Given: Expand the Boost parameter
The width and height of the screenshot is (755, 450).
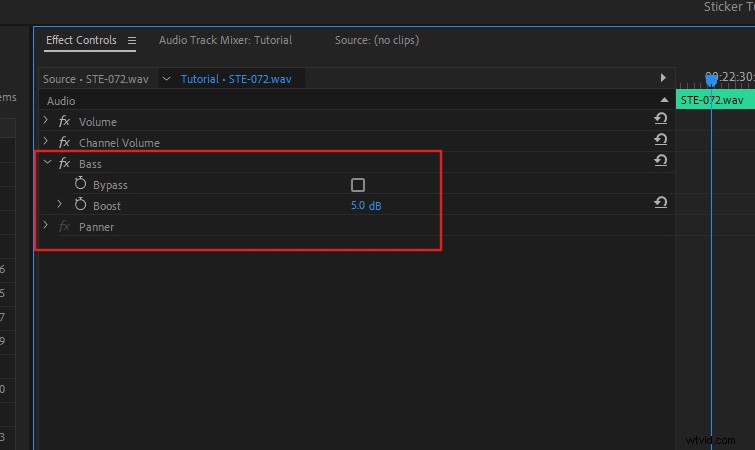Looking at the screenshot, I should 60,205.
